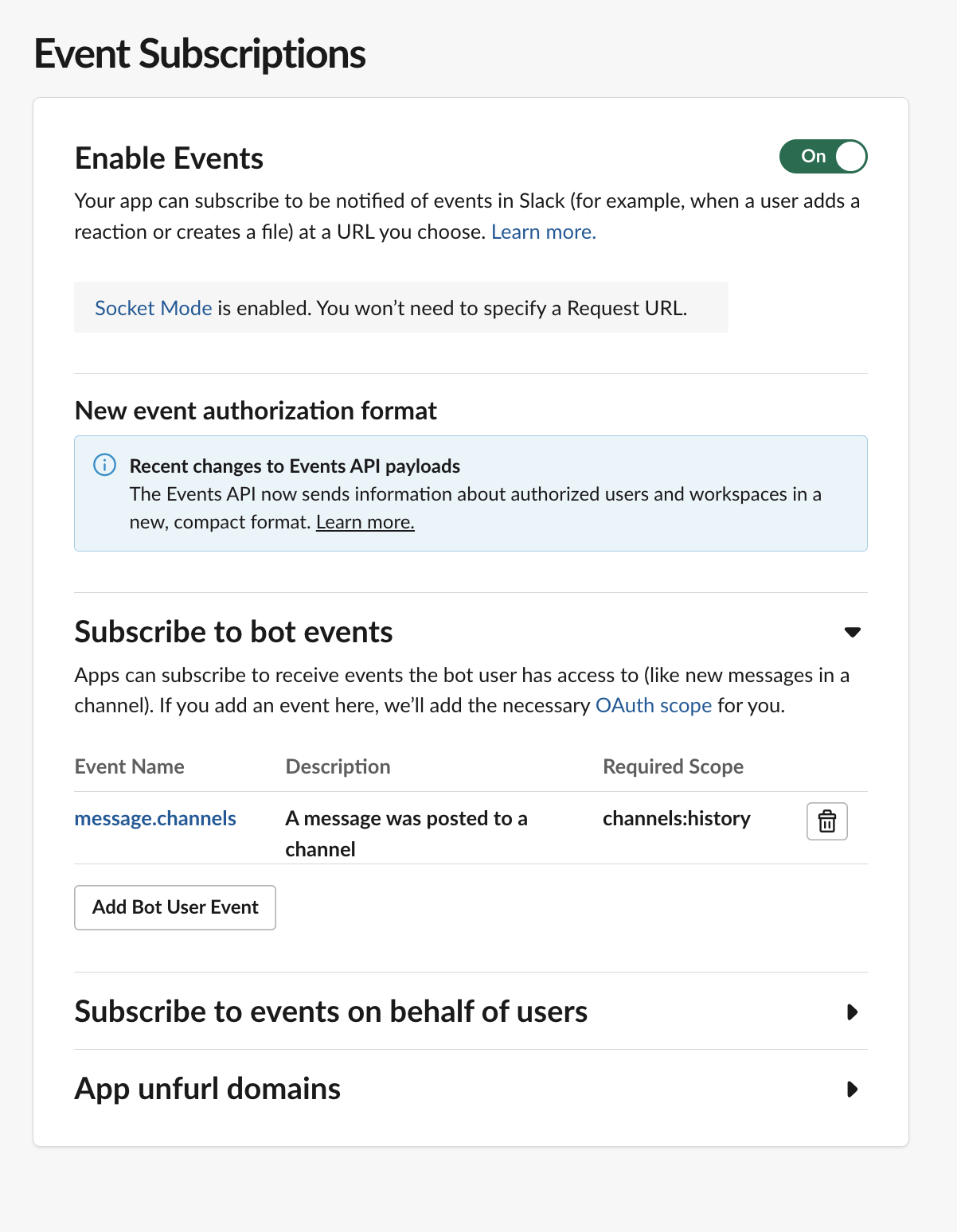The width and height of the screenshot is (957, 1232).
Task: Expand Subscribe to events on behalf of users
Action: click(x=853, y=1012)
